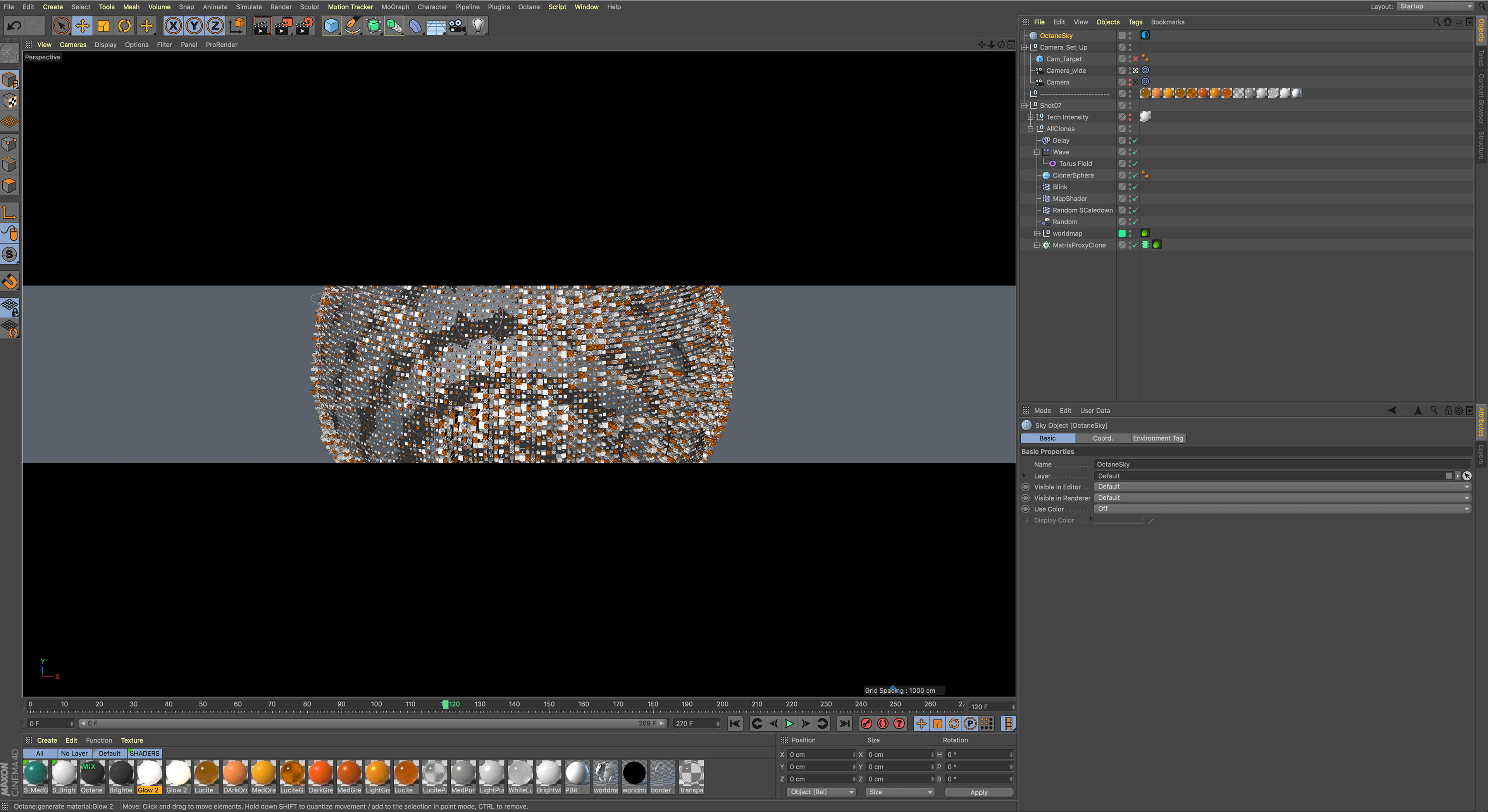Open the viewport Cameras menu
Image resolution: width=1488 pixels, height=812 pixels.
click(x=73, y=45)
